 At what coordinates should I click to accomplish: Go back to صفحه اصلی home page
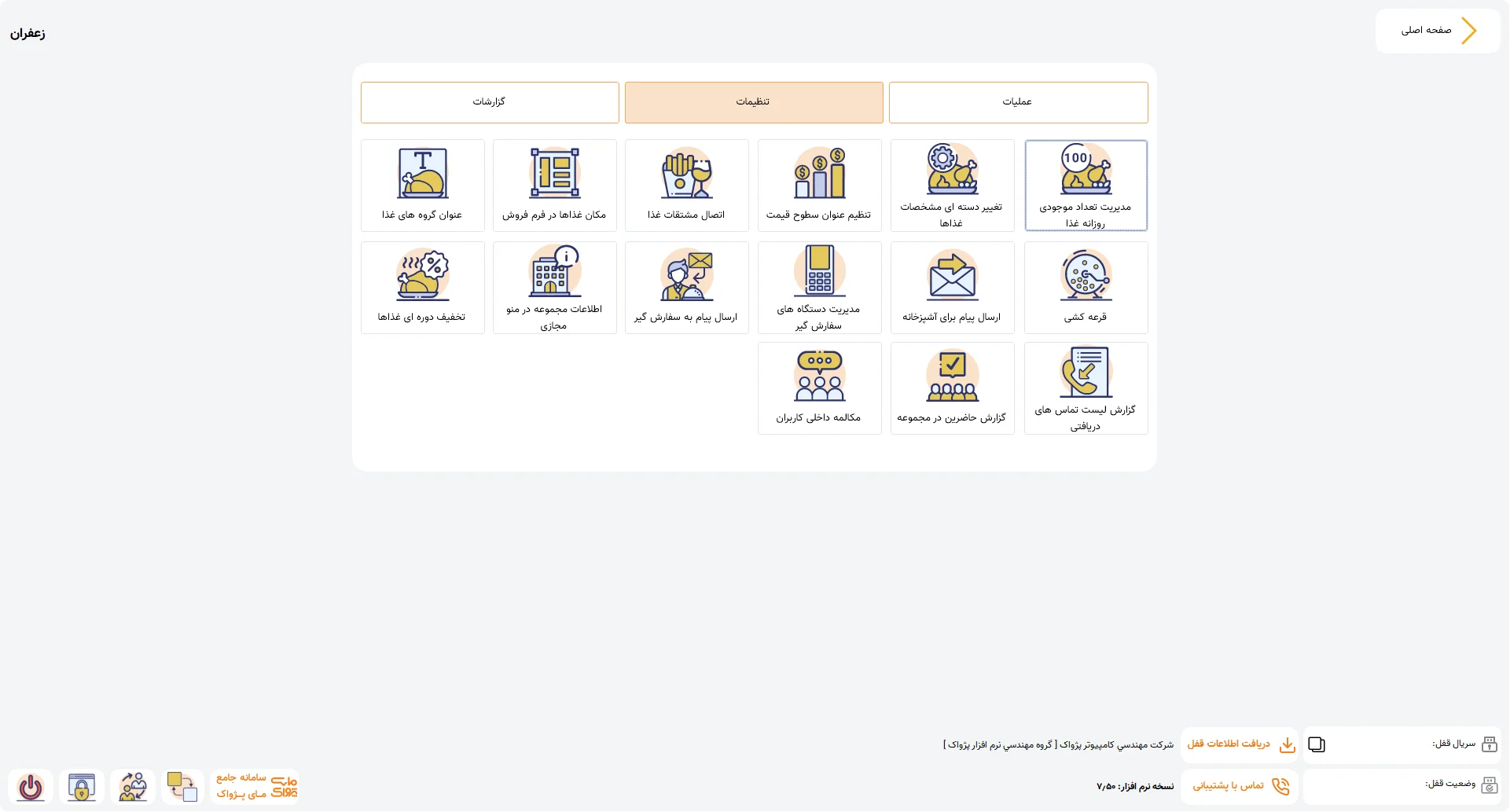click(x=1438, y=31)
